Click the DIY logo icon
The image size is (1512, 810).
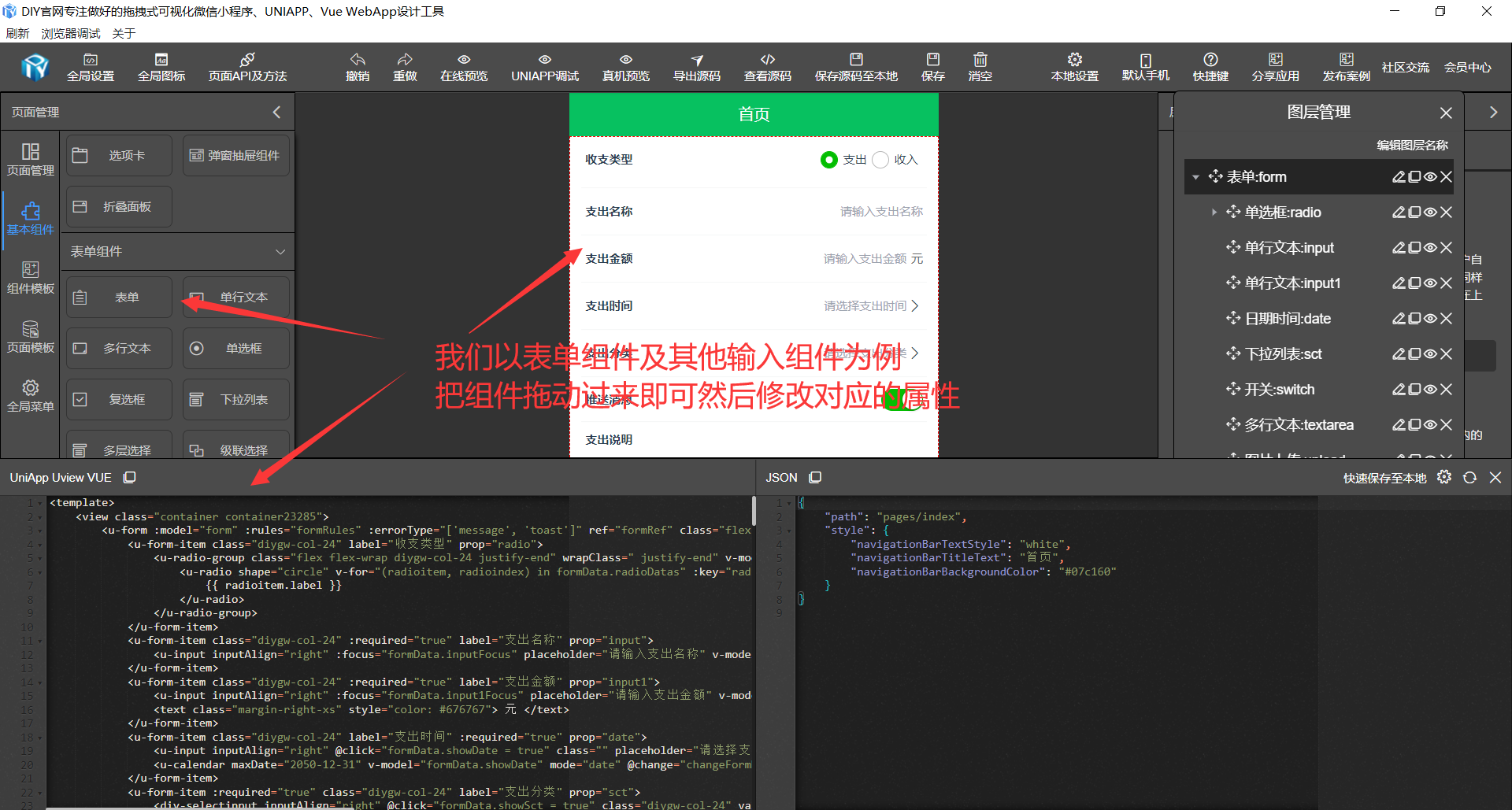click(35, 68)
